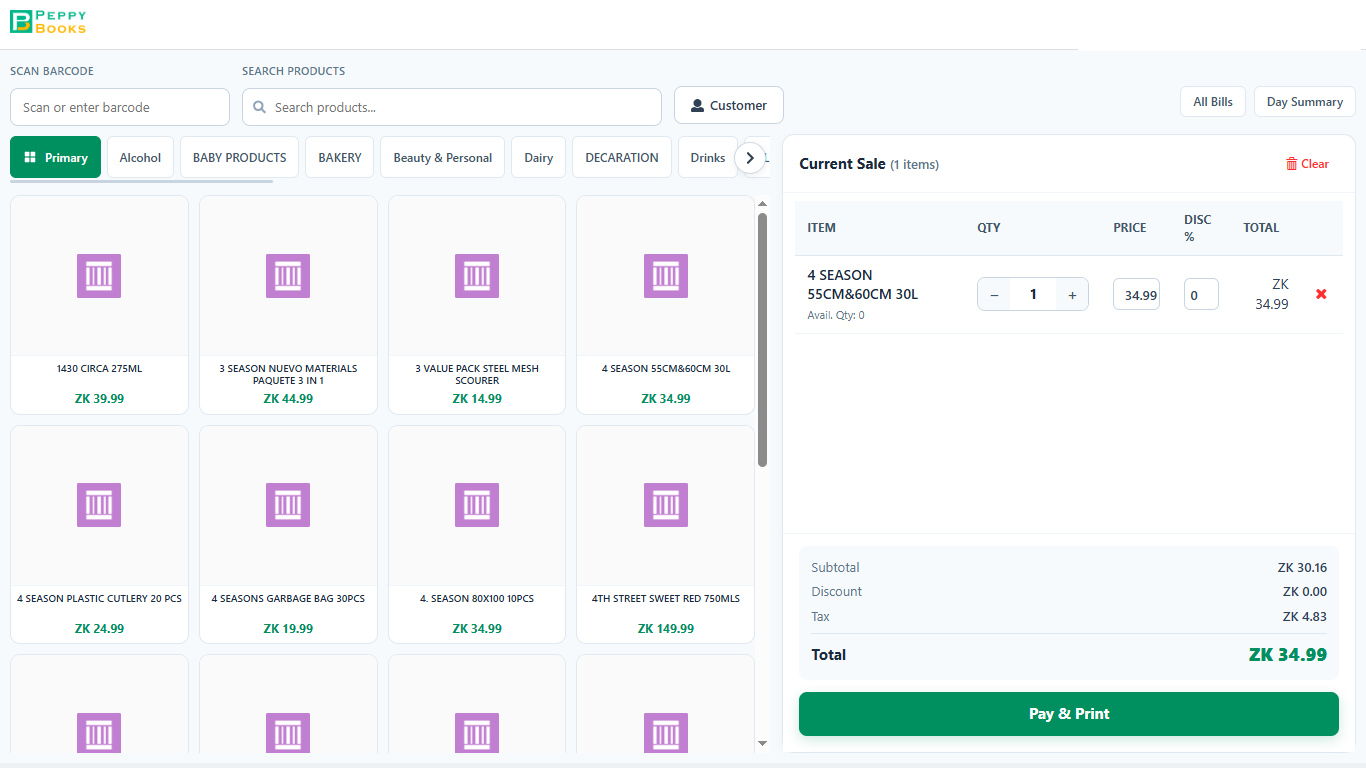This screenshot has height=768, width=1366.
Task: Click the Subtotal value ZK 30.16
Action: click(1302, 568)
